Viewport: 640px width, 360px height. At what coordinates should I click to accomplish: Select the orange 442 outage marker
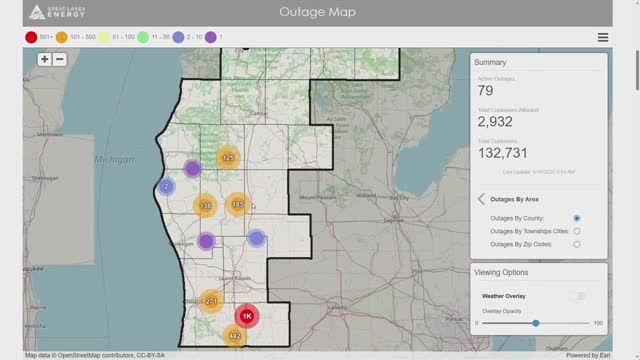(234, 336)
